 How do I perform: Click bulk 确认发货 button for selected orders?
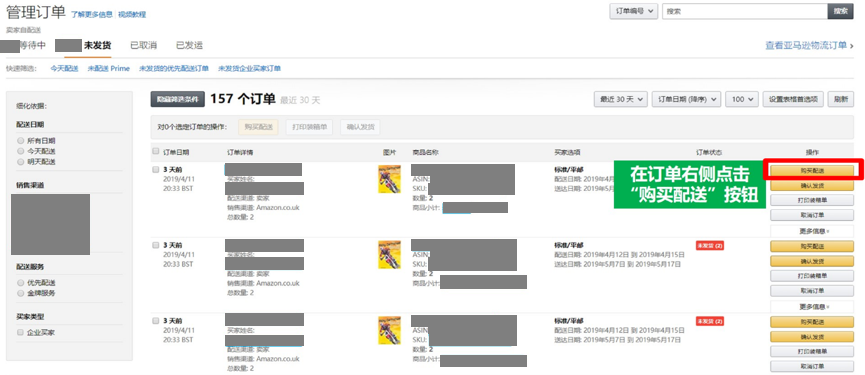tap(360, 127)
